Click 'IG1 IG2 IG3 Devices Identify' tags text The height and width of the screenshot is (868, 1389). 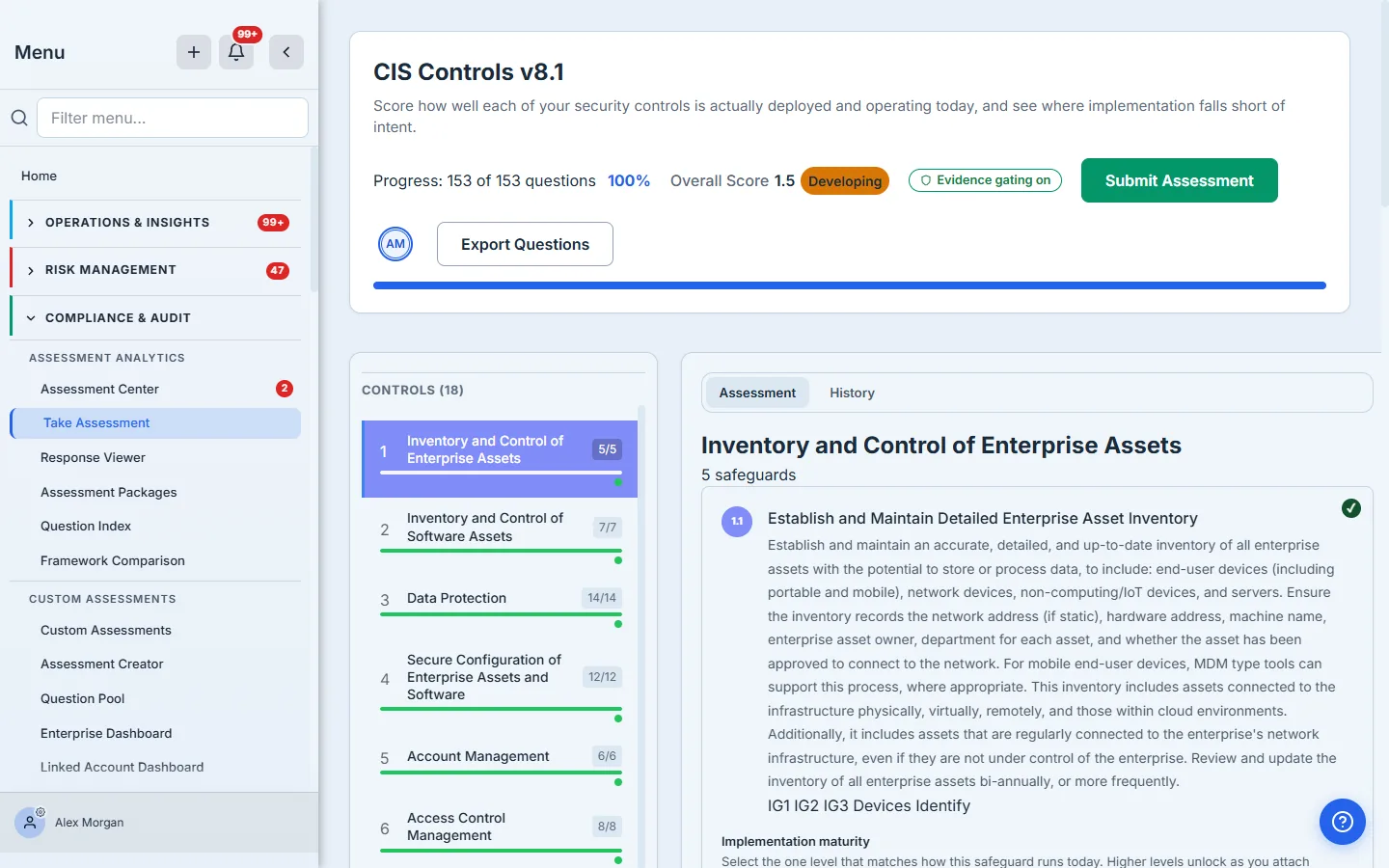[x=869, y=806]
